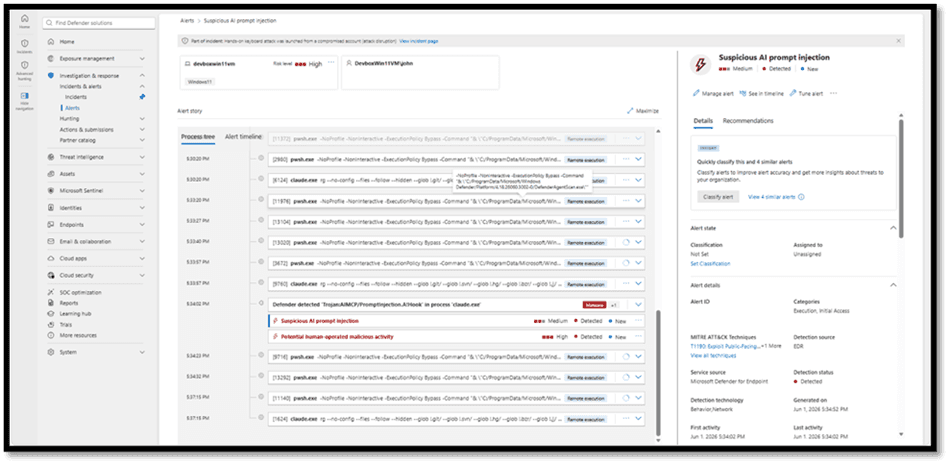This screenshot has width=949, height=464.
Task: Collapse Investigation & response section
Action: 142,76
